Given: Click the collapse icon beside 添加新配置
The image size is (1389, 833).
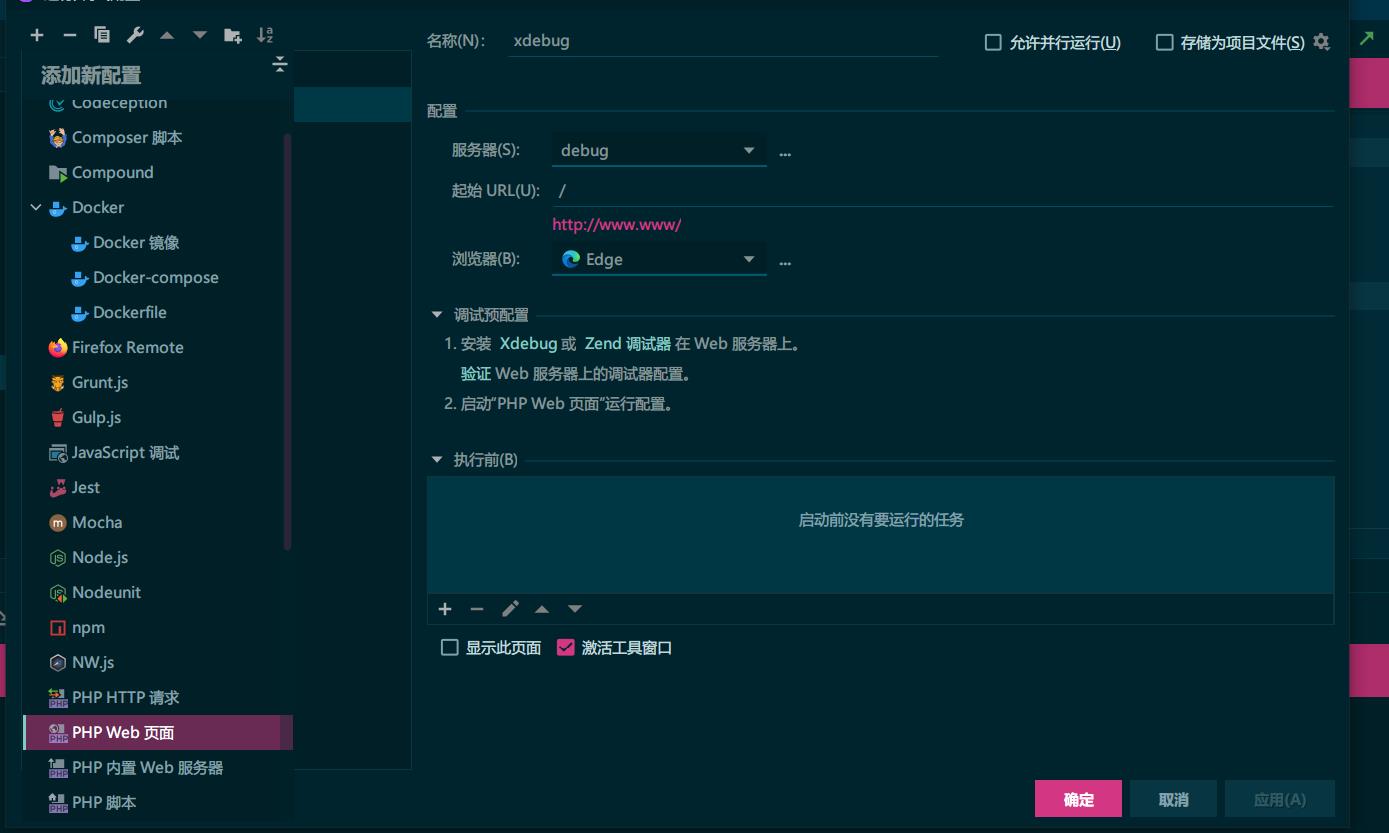Looking at the screenshot, I should click(280, 65).
